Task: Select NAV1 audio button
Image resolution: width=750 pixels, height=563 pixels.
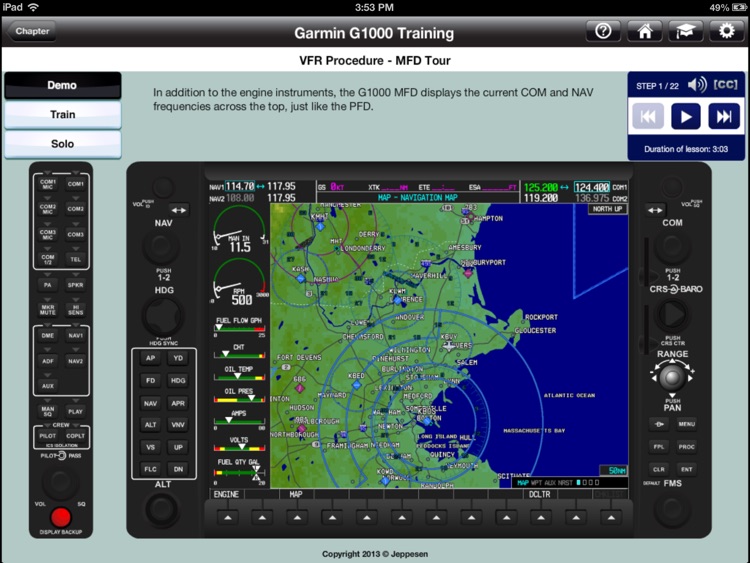Action: (76, 335)
